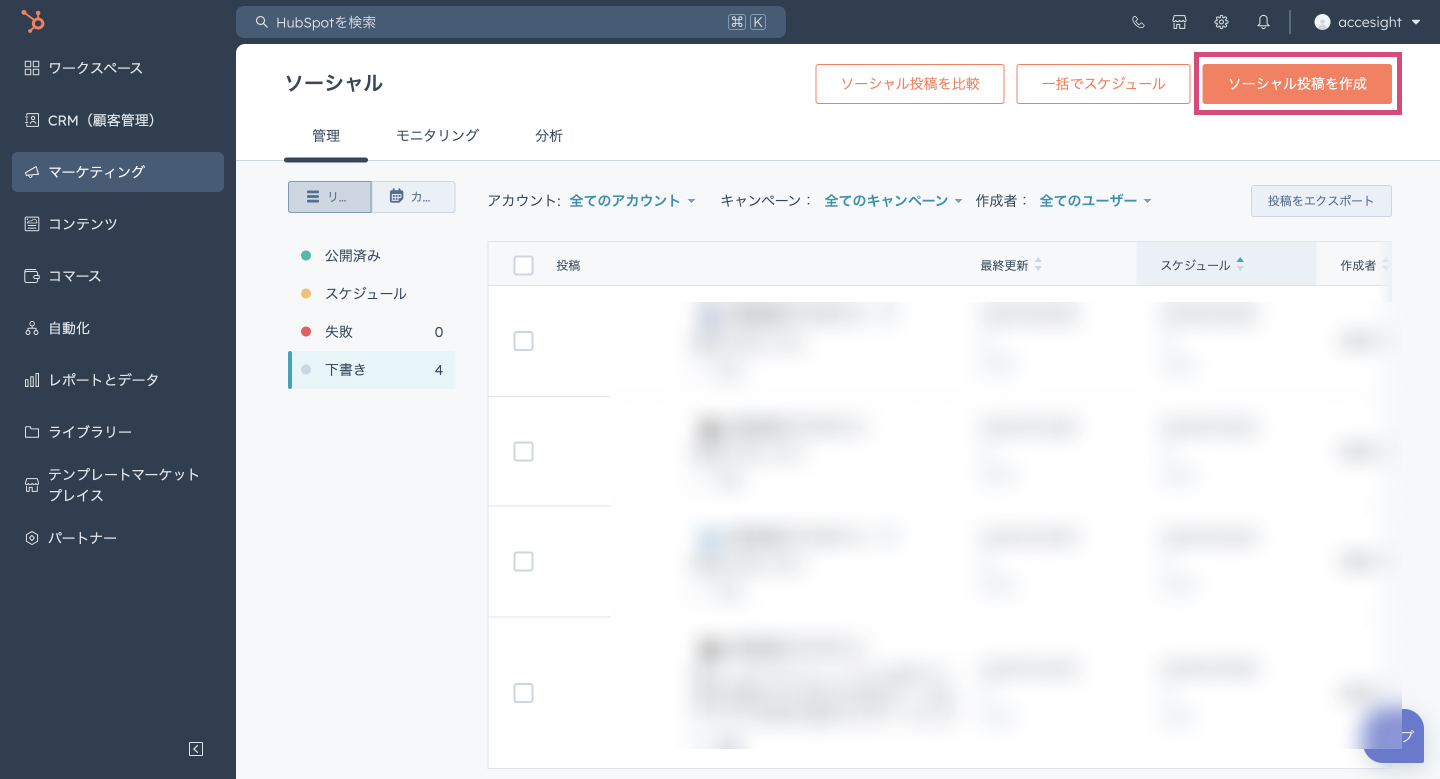This screenshot has width=1440, height=779.
Task: Open the 全てのユーザー dropdown
Action: pyautogui.click(x=1096, y=201)
